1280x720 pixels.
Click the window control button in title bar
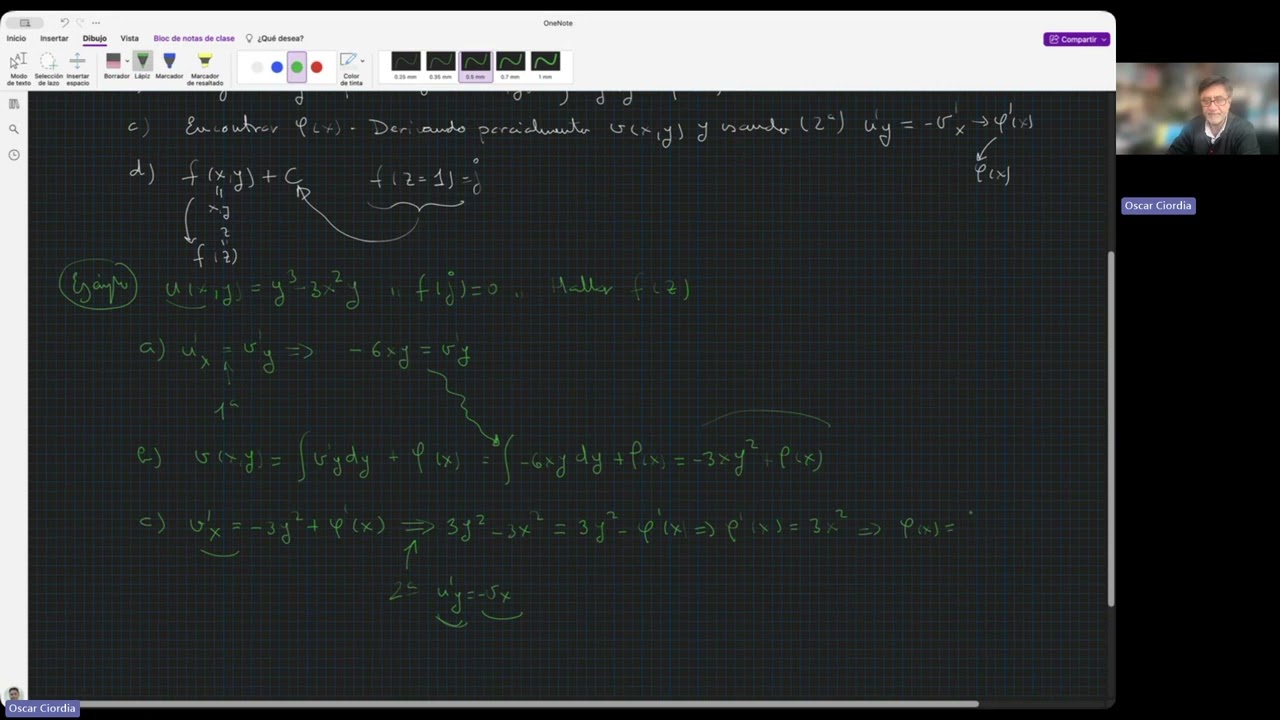coord(25,22)
